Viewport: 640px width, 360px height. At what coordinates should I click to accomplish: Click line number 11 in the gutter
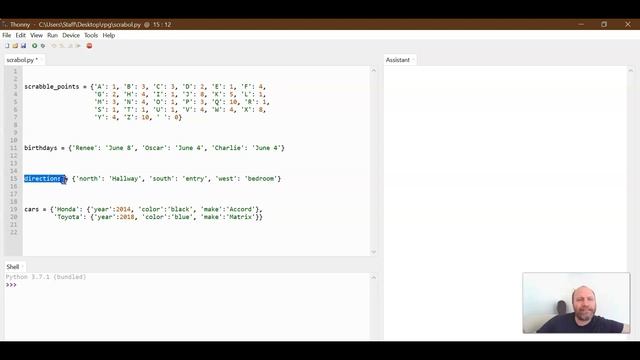(14, 148)
